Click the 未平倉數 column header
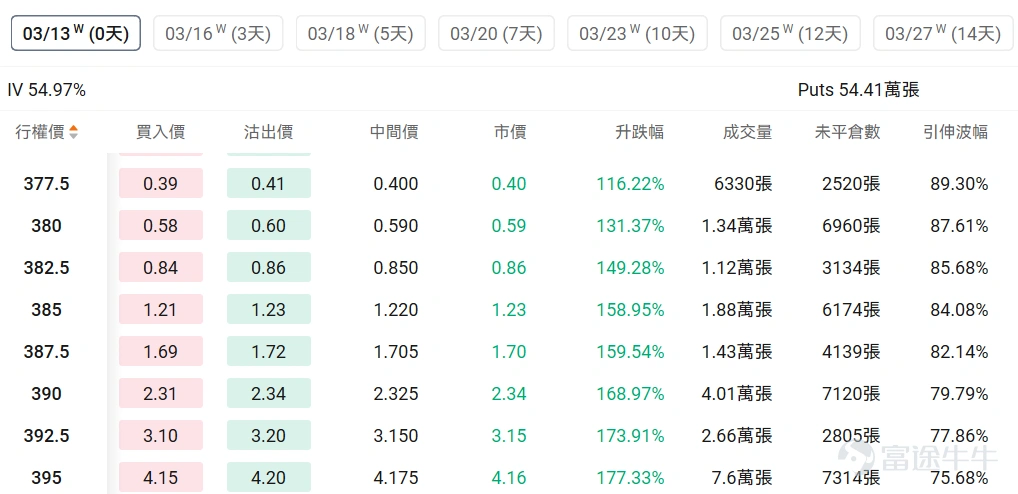The image size is (1018, 494). (x=847, y=132)
